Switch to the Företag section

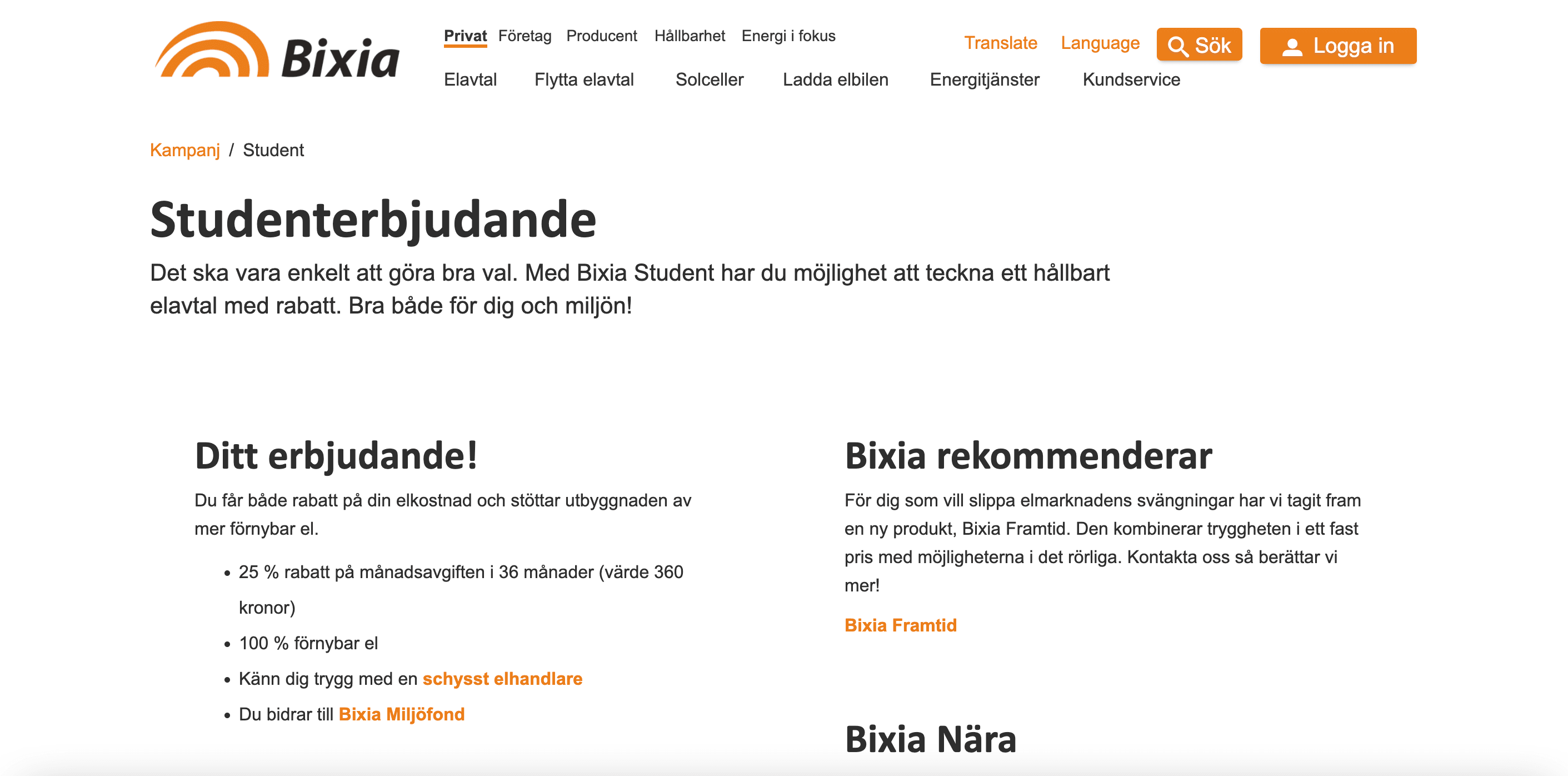525,36
